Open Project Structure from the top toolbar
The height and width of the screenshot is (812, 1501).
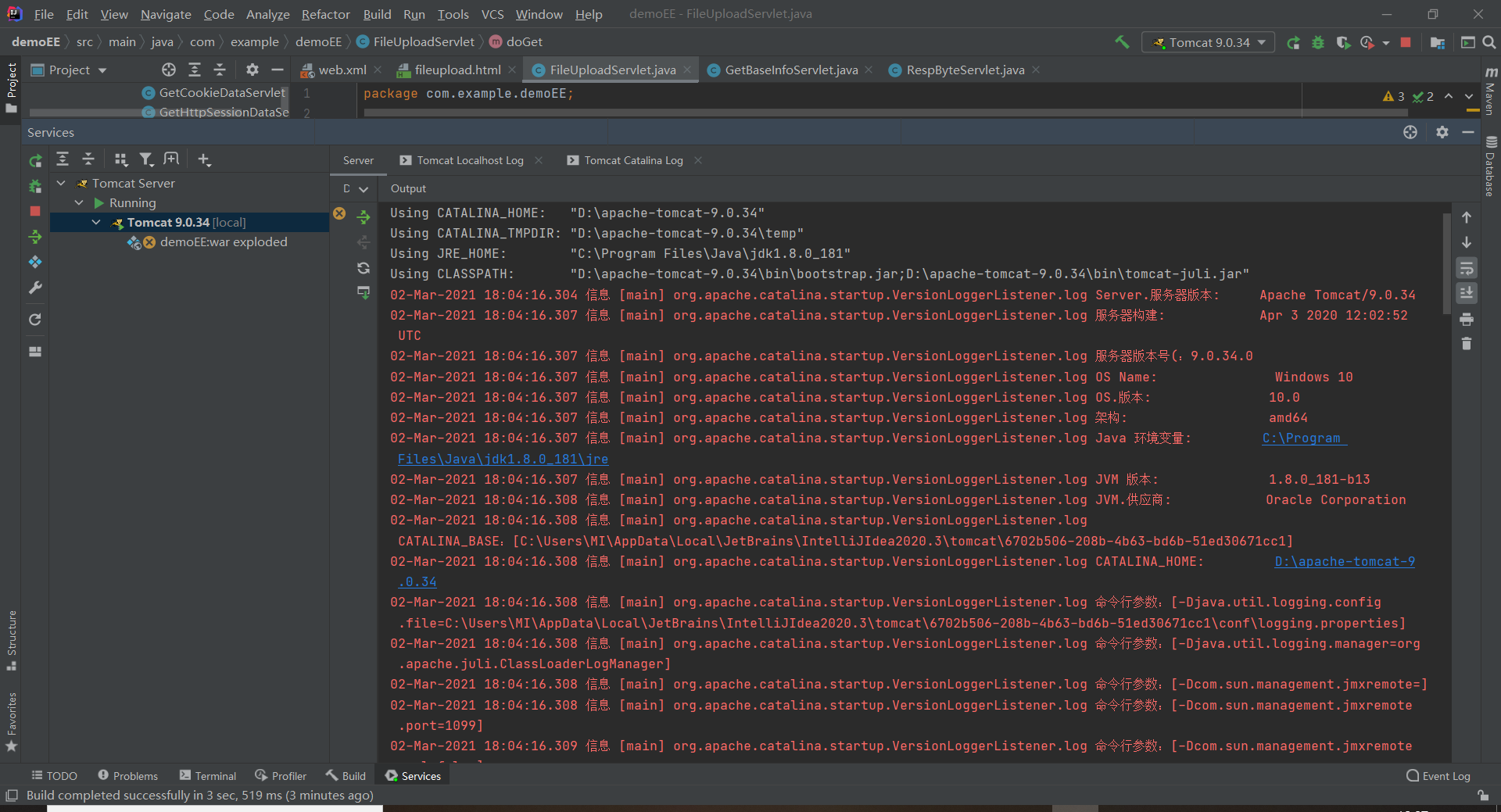pyautogui.click(x=1437, y=43)
